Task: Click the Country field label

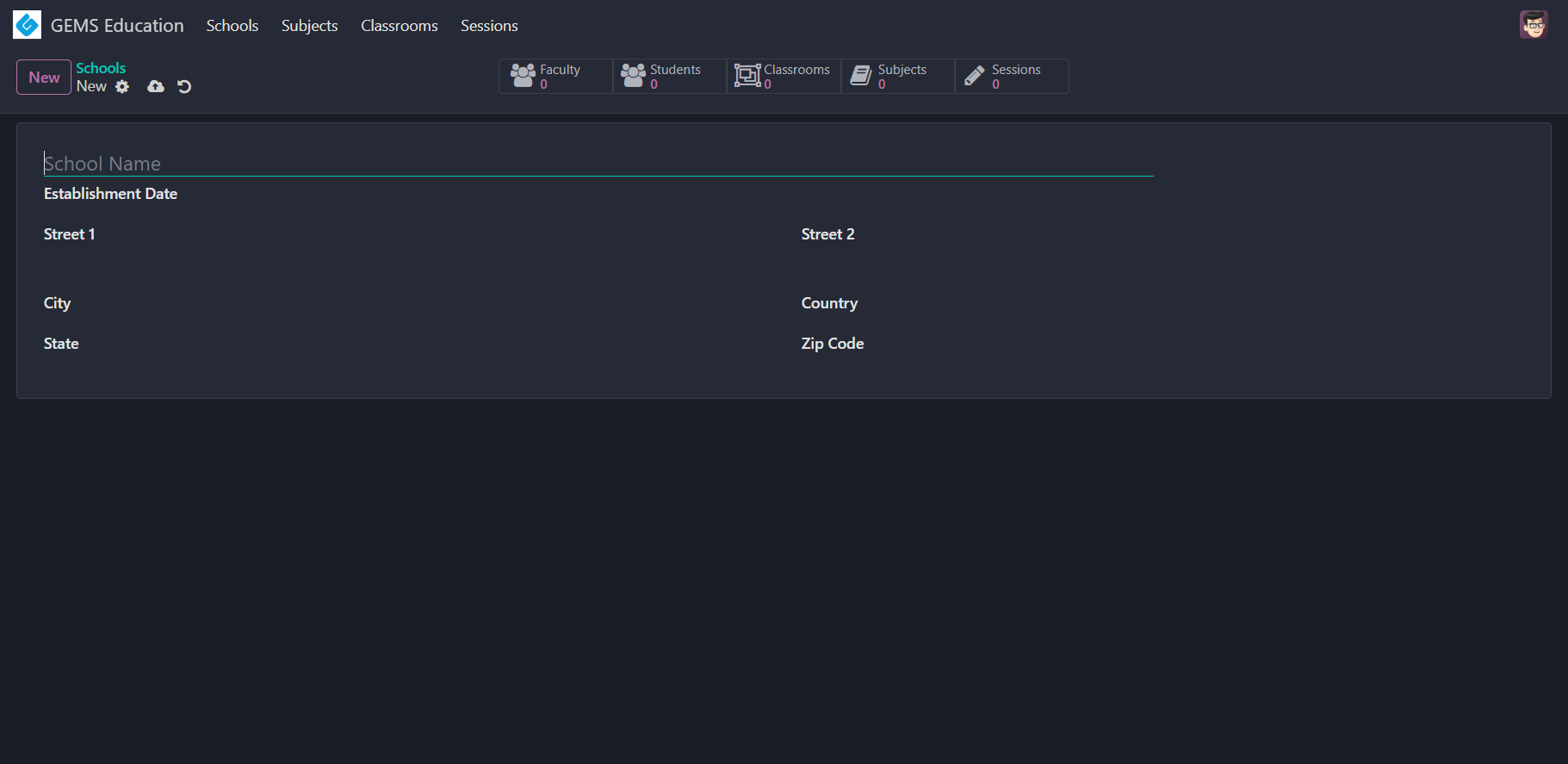Action: [x=829, y=303]
